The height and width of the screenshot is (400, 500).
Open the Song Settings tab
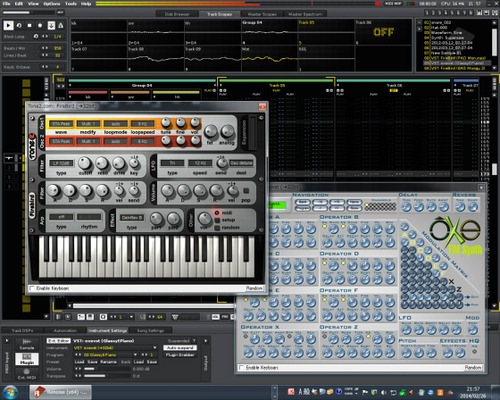151,330
